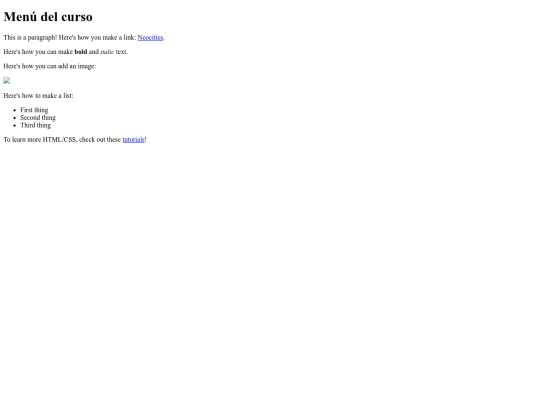This screenshot has height=405, width=540.
Task: Click the word 'curso' in the heading
Action: [x=77, y=17]
